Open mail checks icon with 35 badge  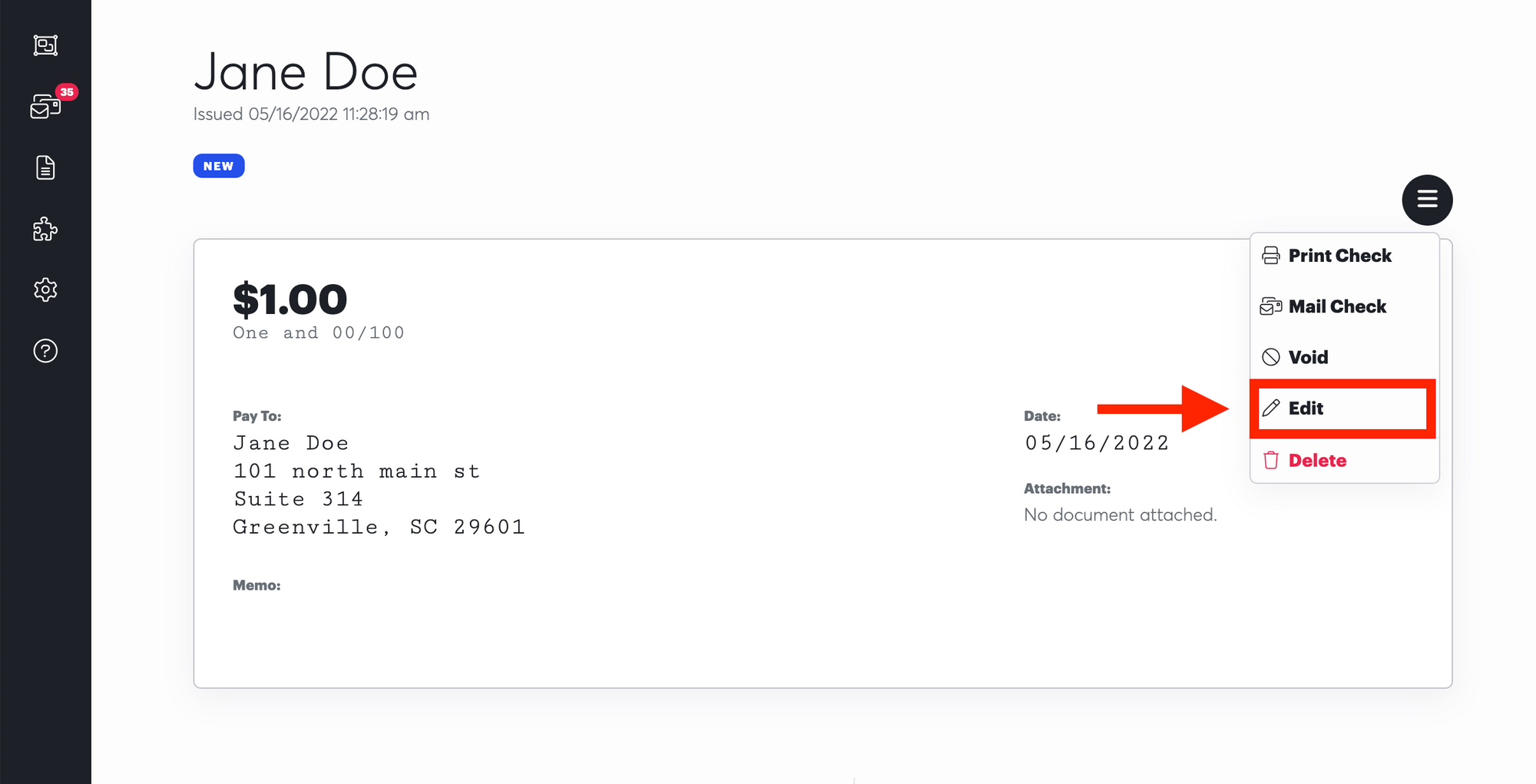coord(46,106)
